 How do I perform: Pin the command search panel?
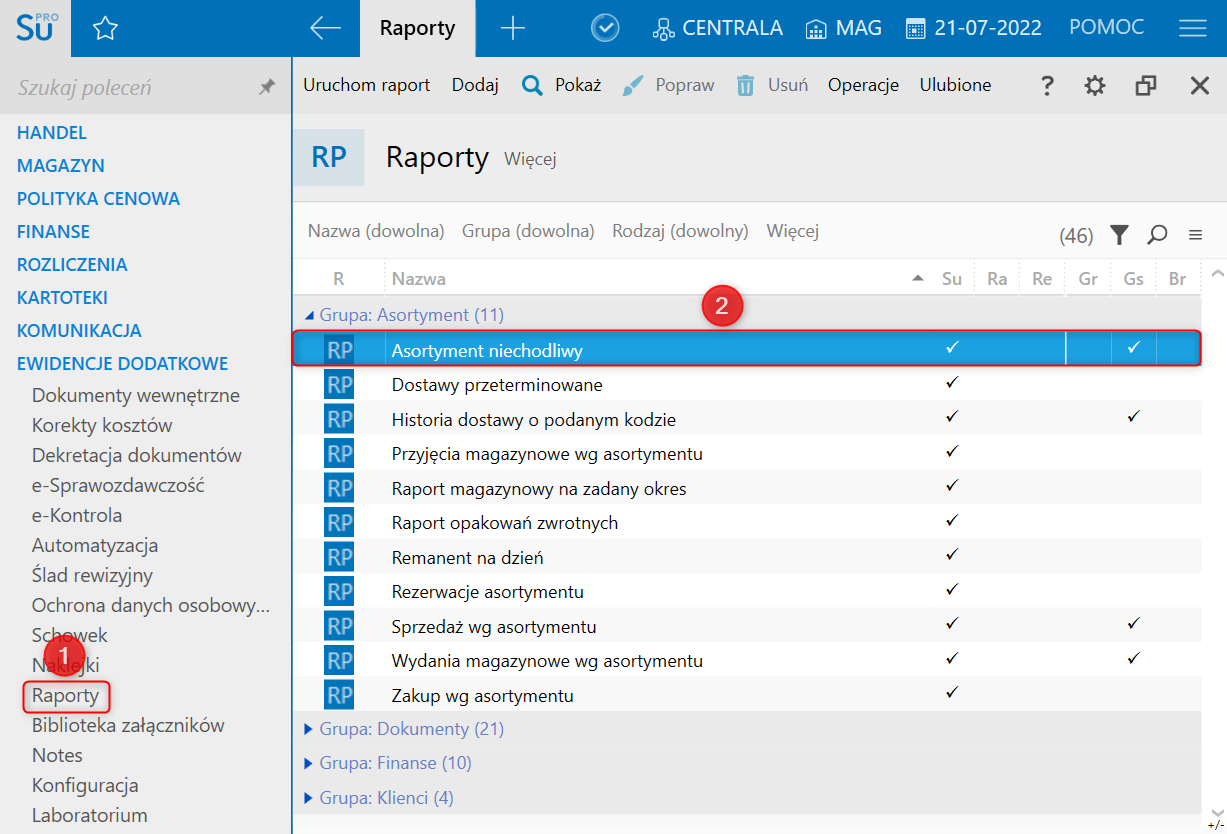coord(266,88)
